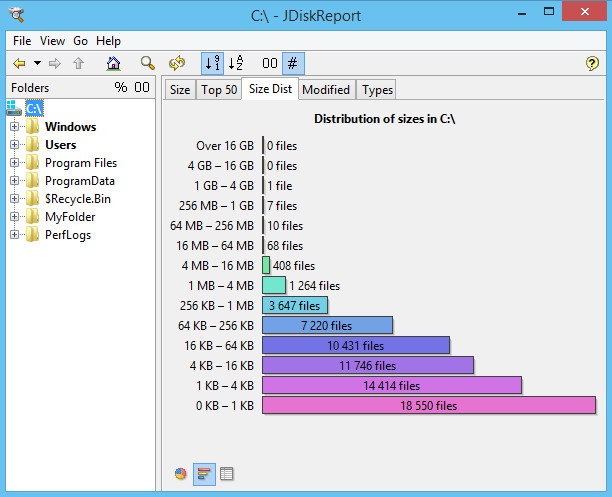Switch to pie chart view

tap(180, 474)
